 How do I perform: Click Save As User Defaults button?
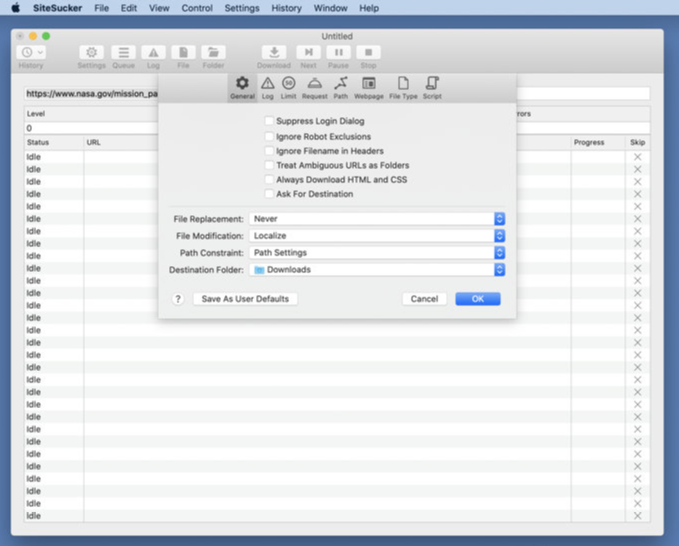245,299
